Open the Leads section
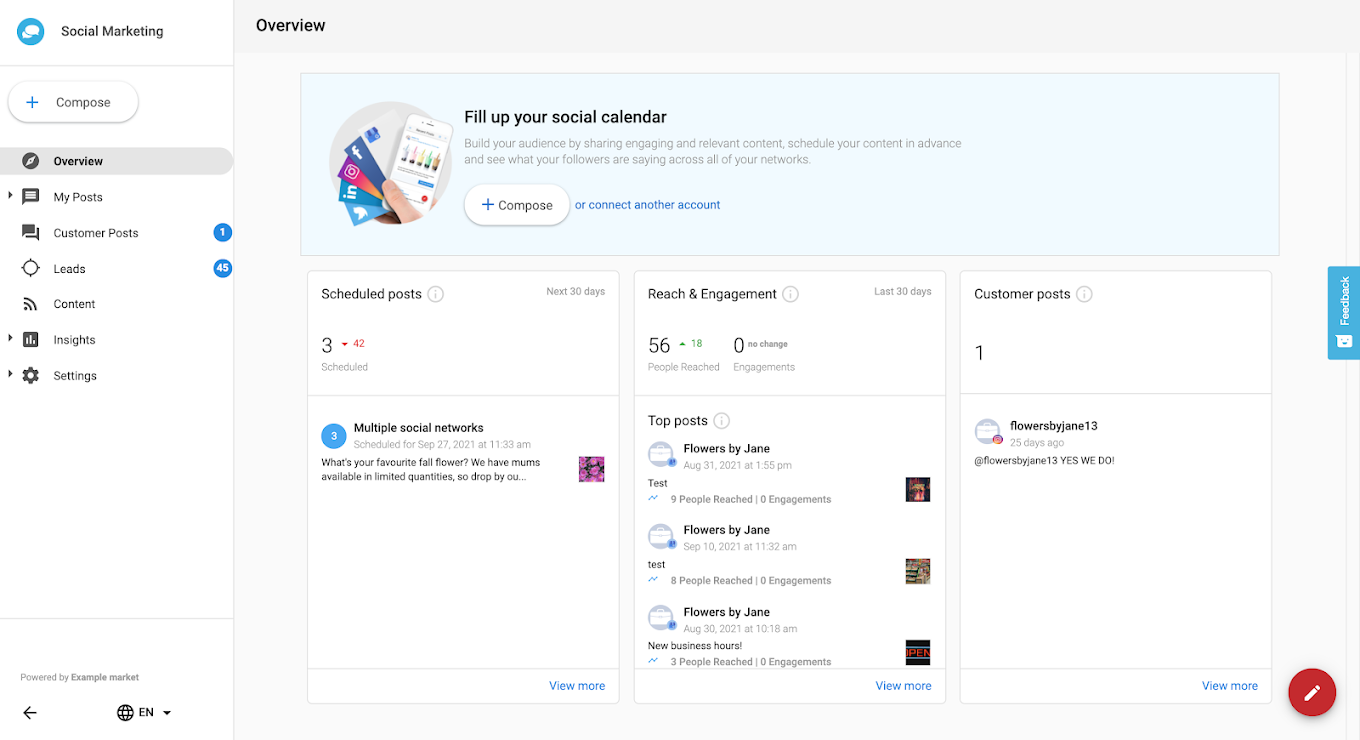 click(x=69, y=269)
